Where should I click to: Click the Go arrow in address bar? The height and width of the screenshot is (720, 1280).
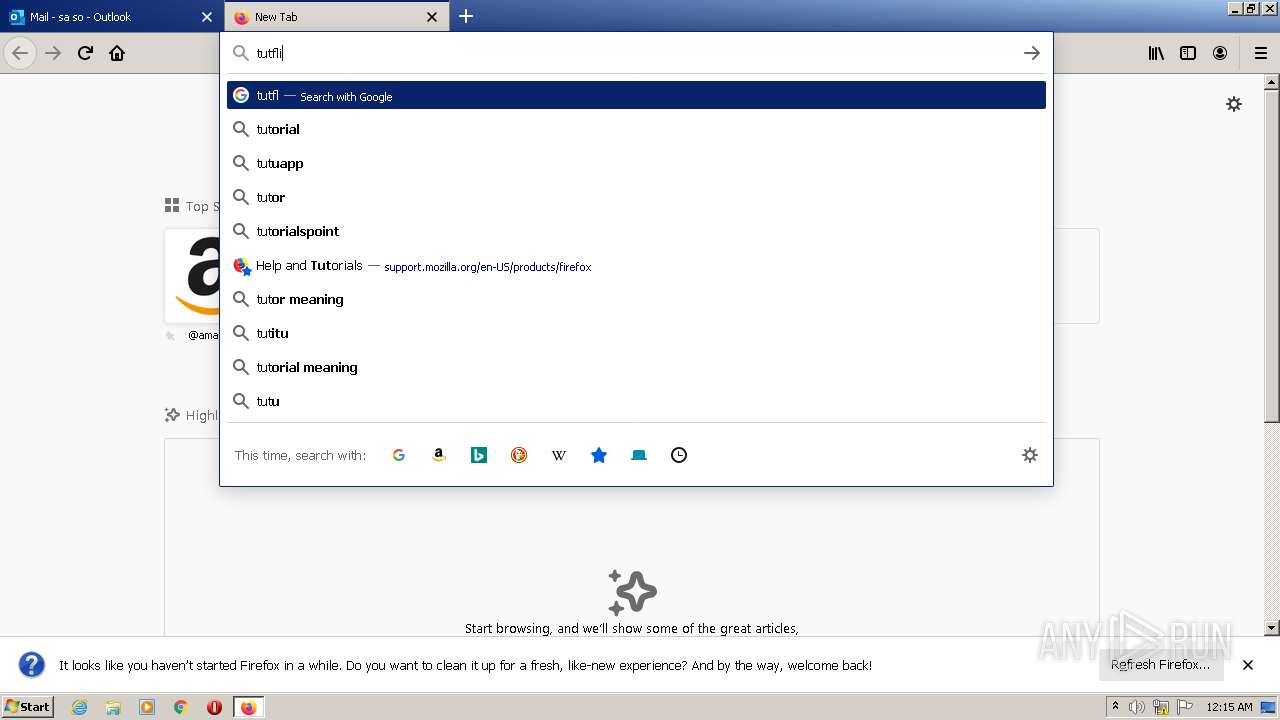tap(1032, 53)
